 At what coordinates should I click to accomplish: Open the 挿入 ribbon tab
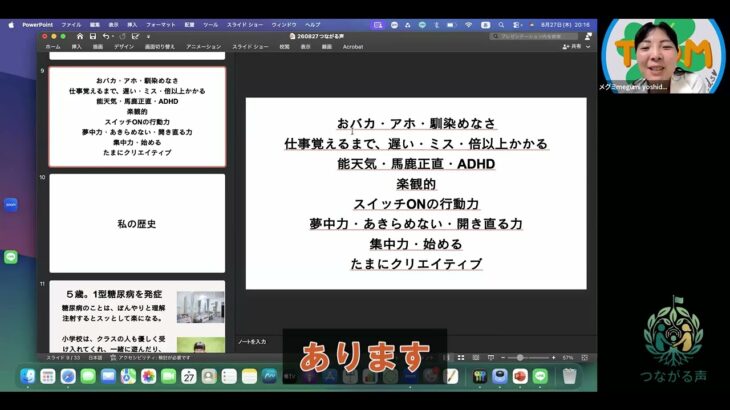point(76,47)
